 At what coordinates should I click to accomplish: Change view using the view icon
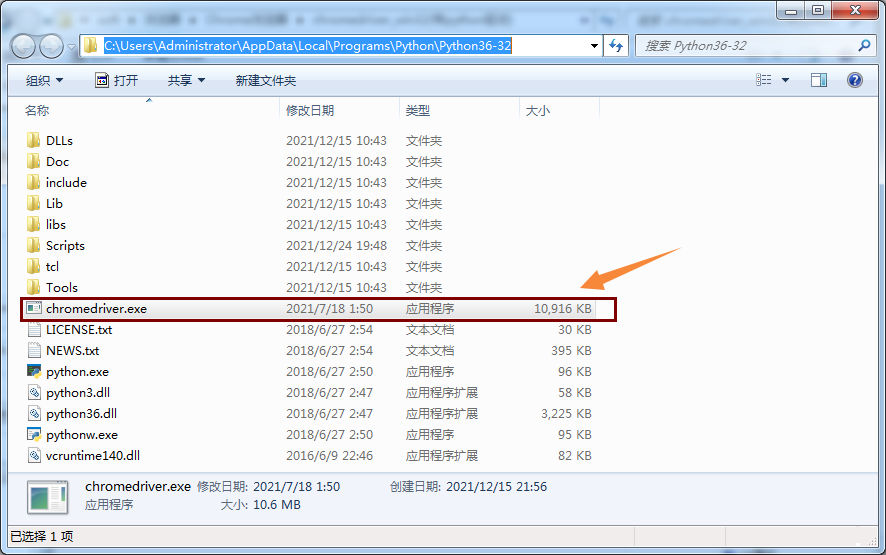pyautogui.click(x=763, y=80)
